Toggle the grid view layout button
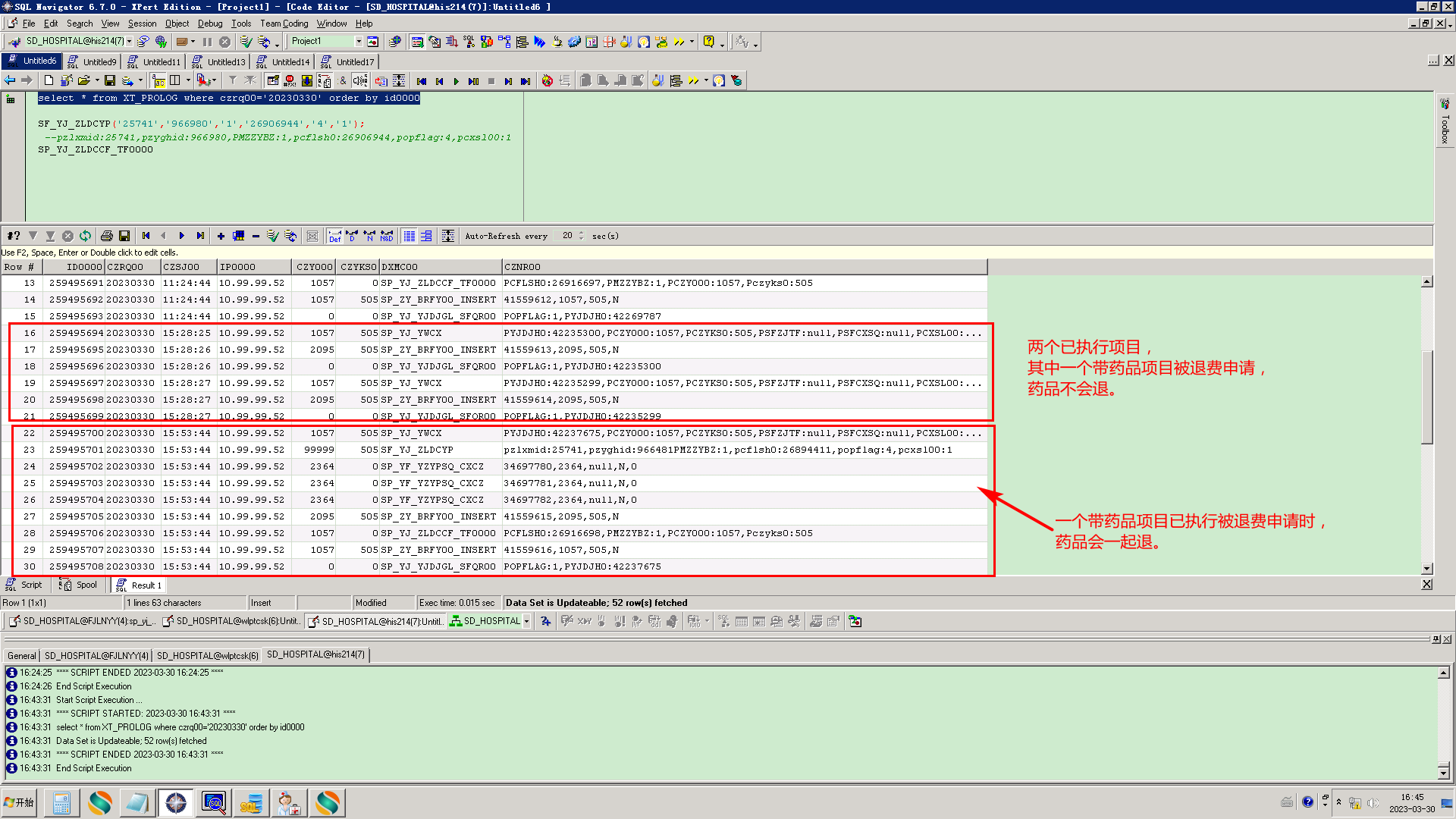This screenshot has width=1456, height=819. 409,236
